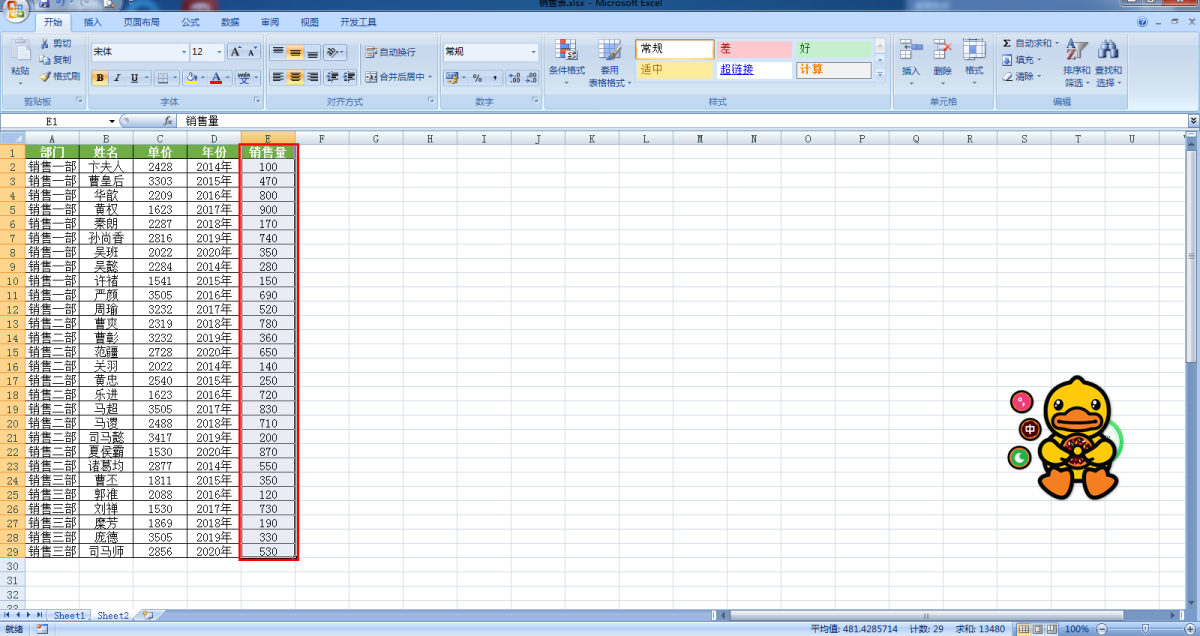Viewport: 1200px width, 636px height.
Task: Click the increase font size icon
Action: click(236, 52)
